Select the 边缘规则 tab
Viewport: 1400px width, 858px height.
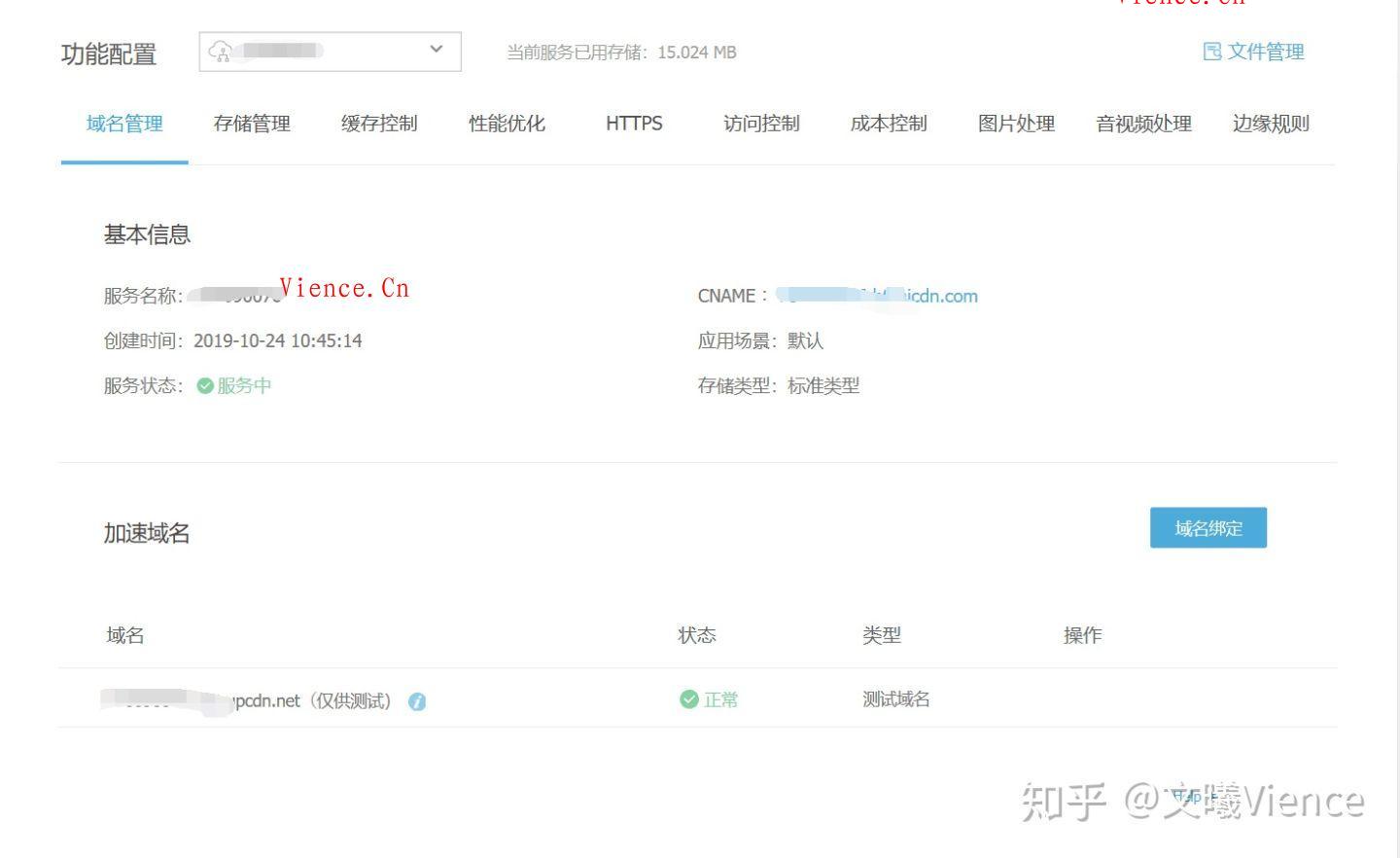(1270, 124)
